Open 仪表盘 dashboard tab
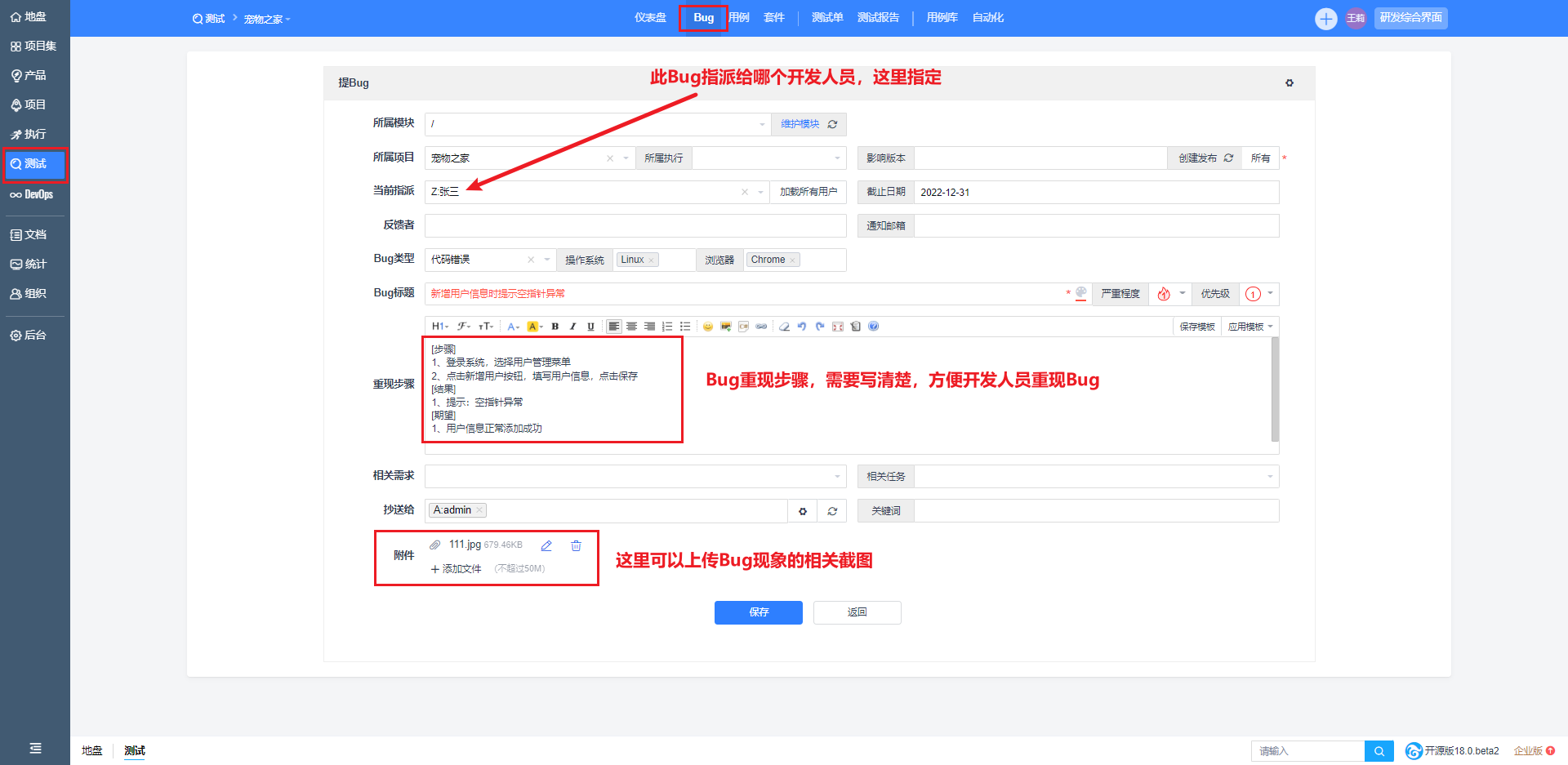Screen dimensions: 1568x765 [650, 17]
